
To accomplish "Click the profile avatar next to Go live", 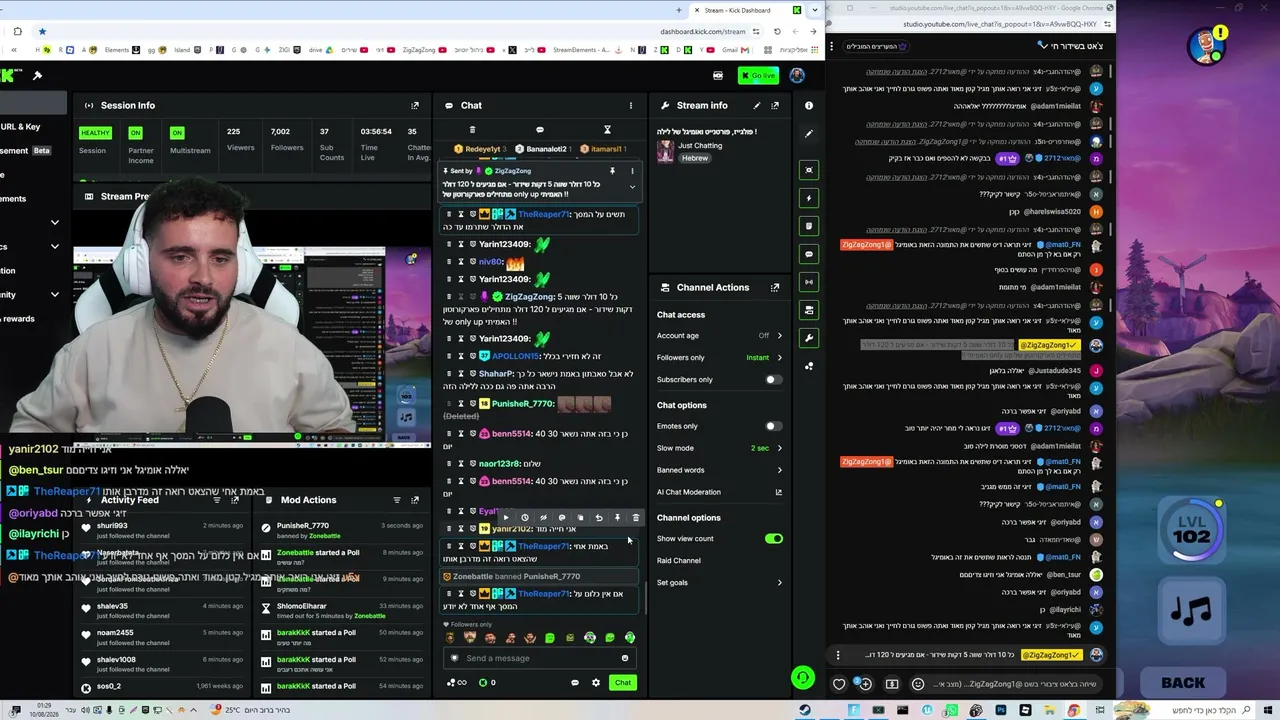I will pyautogui.click(x=797, y=75).
